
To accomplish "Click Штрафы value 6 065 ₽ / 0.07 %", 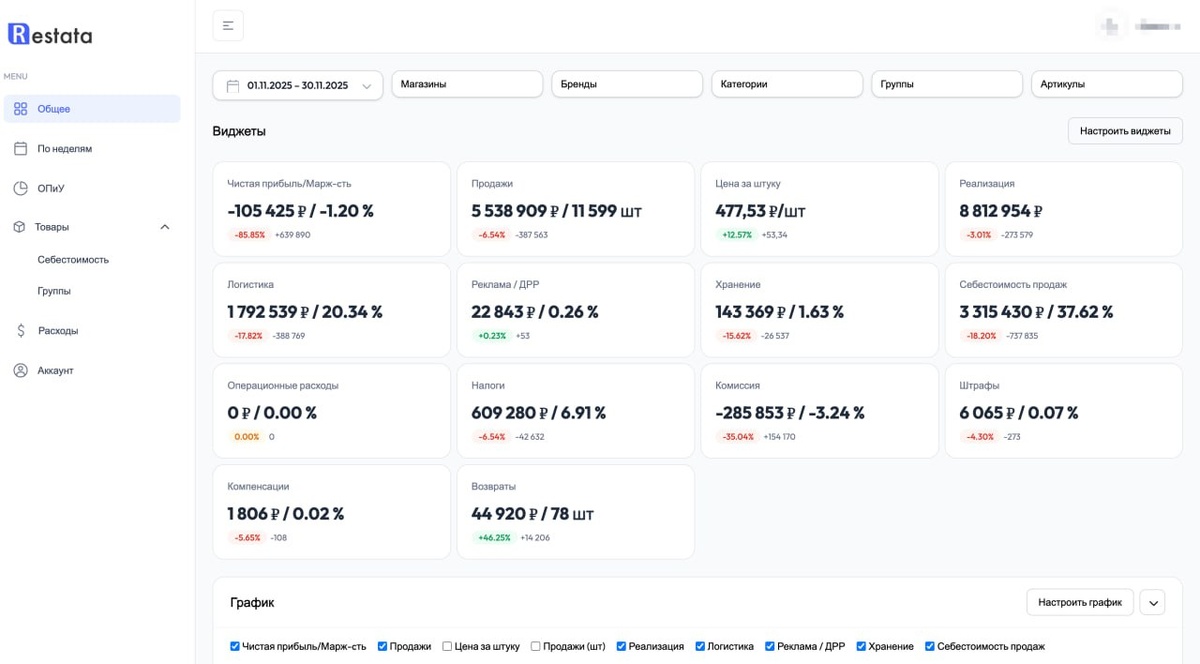I will [1019, 413].
